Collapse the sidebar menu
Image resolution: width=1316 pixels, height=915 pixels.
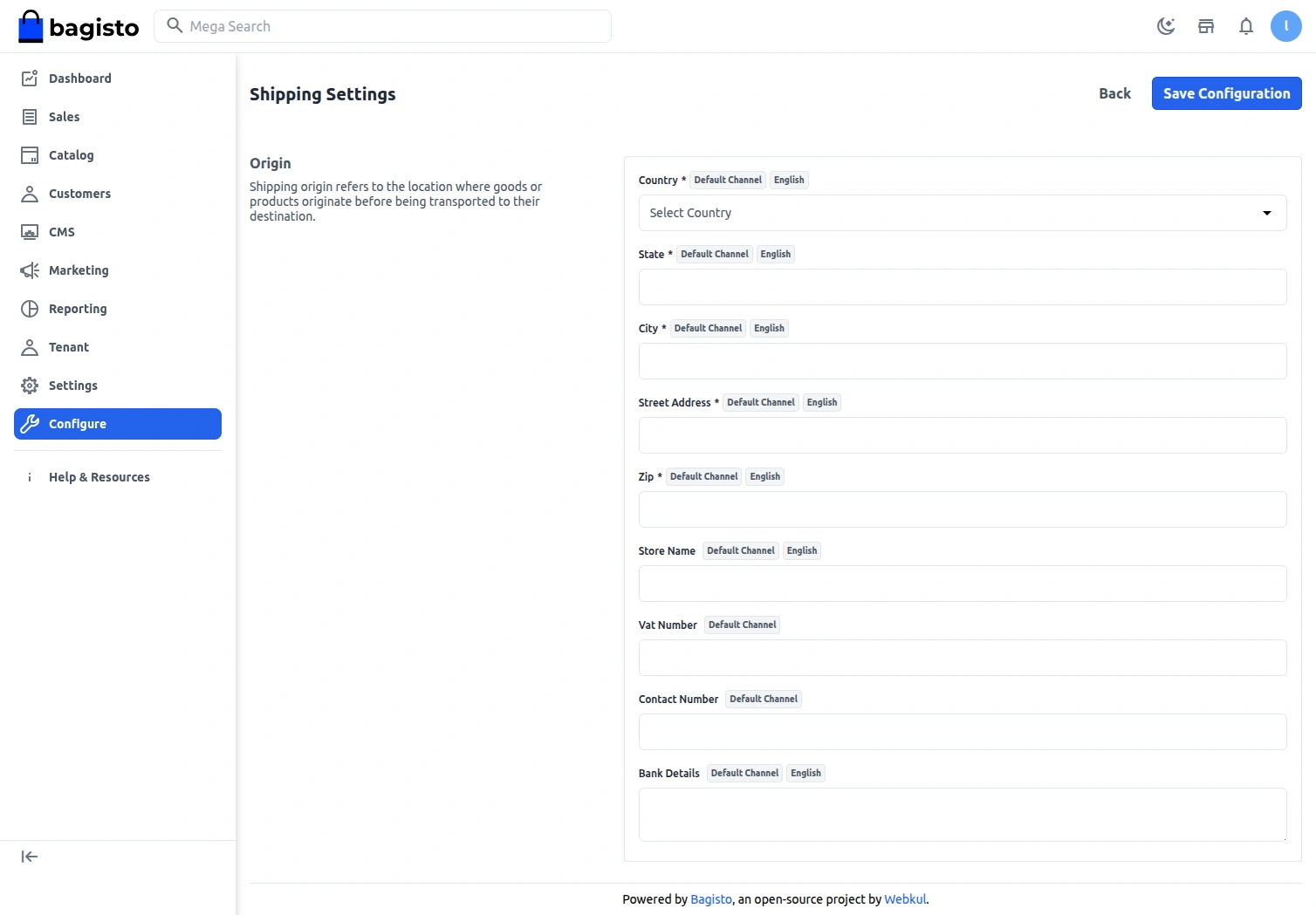click(30, 857)
